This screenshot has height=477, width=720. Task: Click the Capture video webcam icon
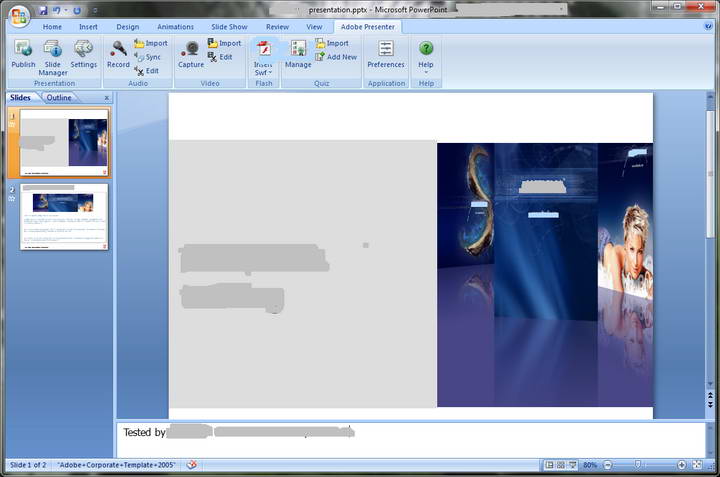tap(190, 50)
